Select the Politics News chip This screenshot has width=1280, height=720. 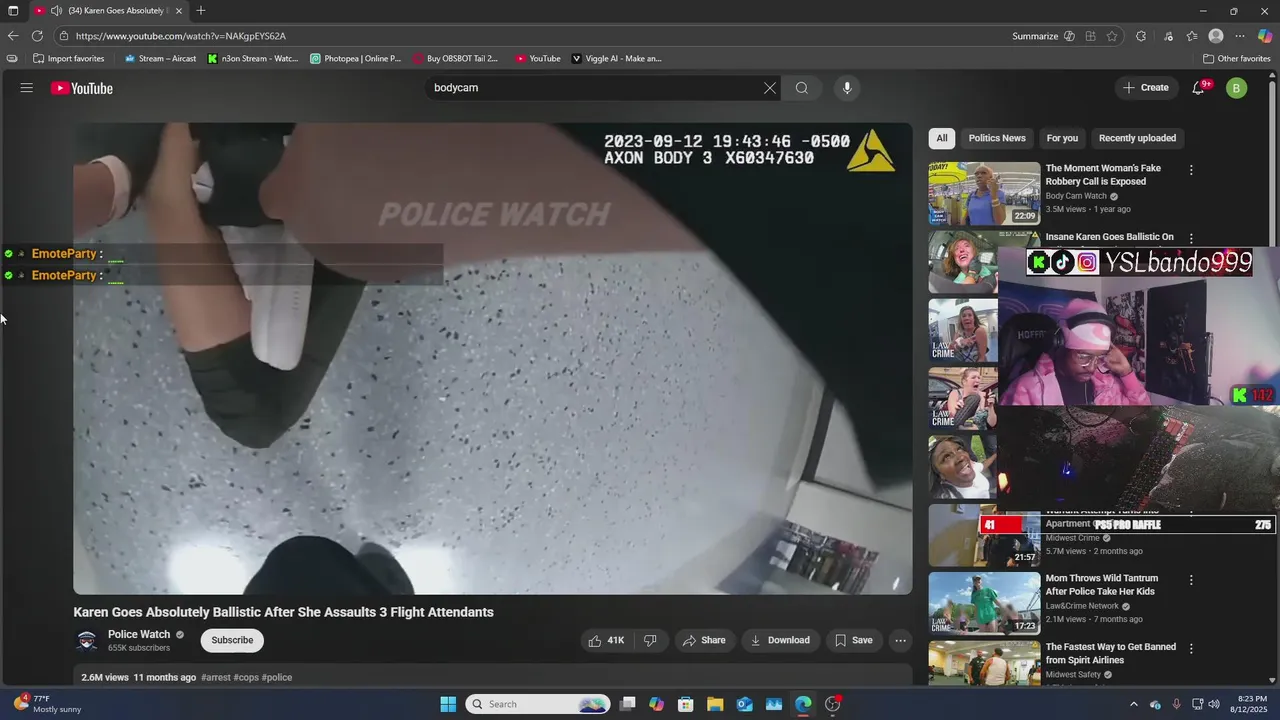tap(997, 138)
